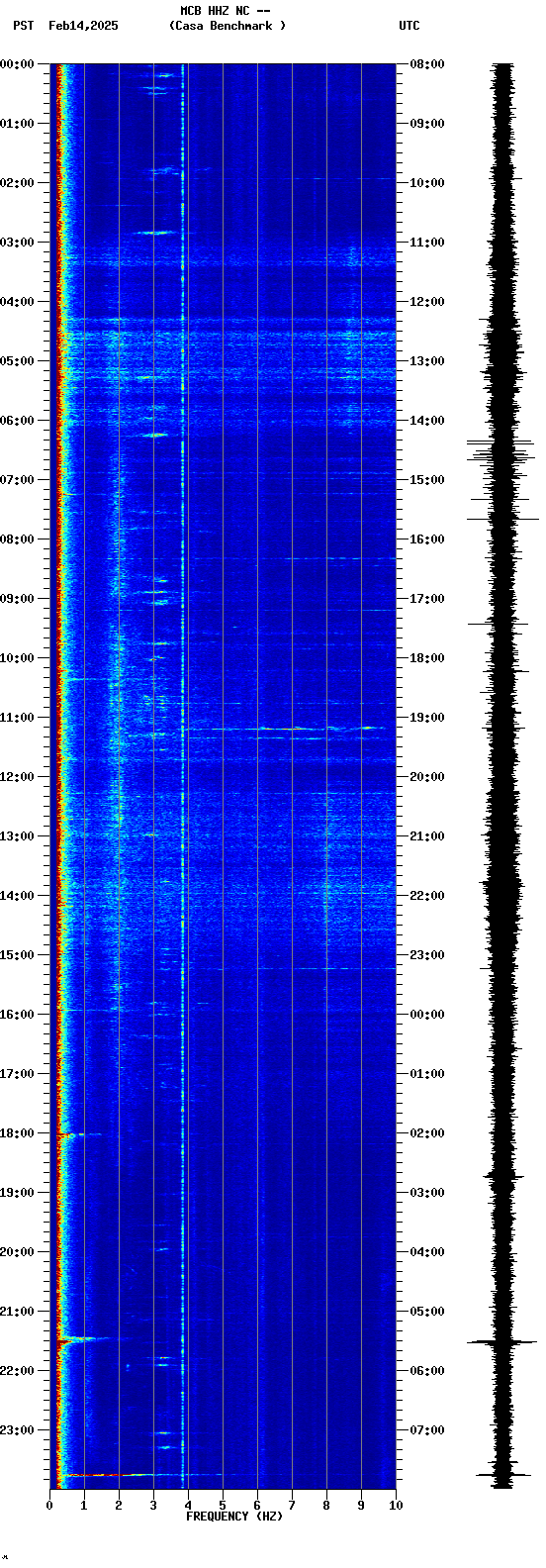Click the 07:00 UTC time tick label

[427, 1430]
